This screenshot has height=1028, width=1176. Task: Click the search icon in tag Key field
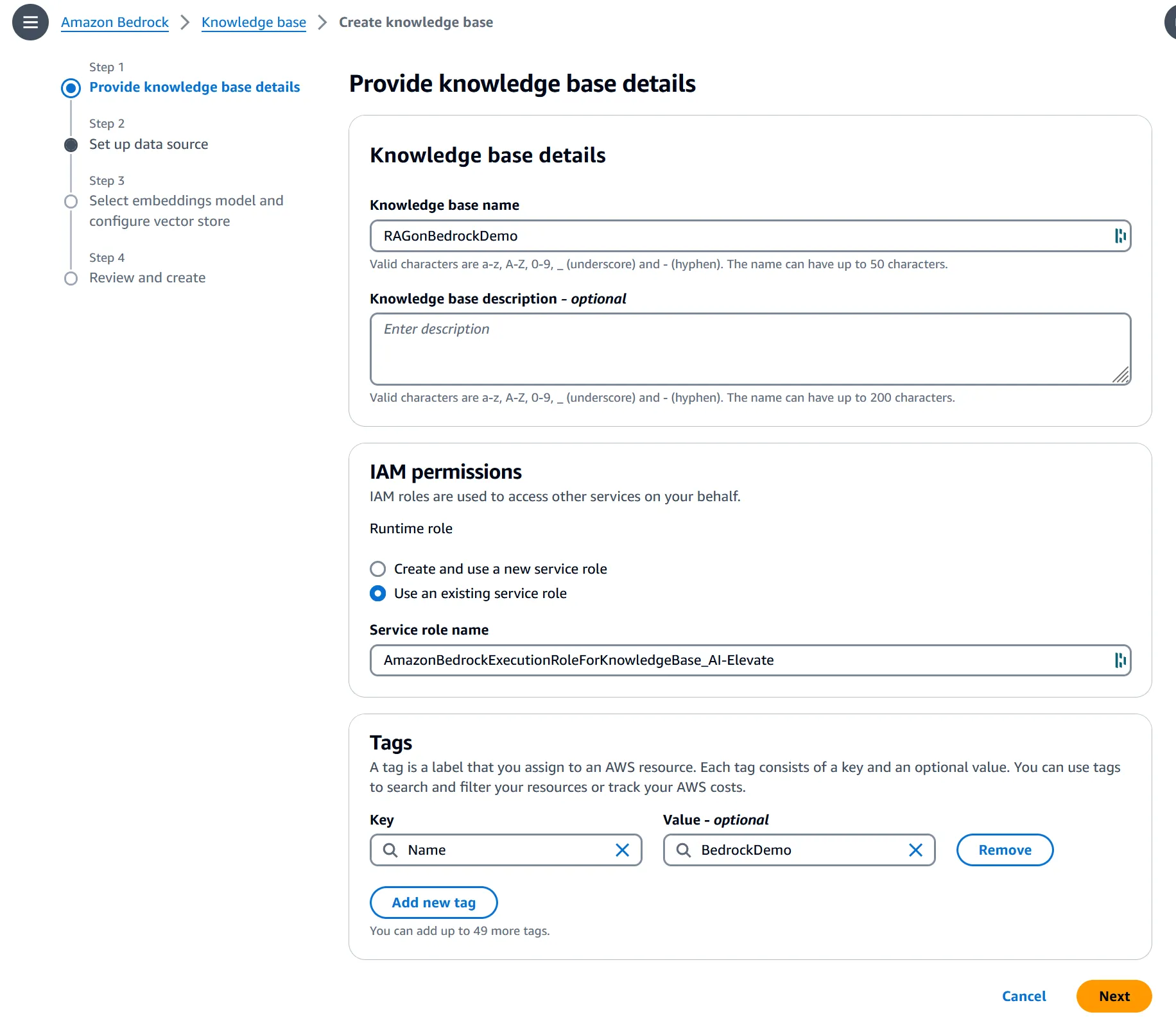point(389,850)
